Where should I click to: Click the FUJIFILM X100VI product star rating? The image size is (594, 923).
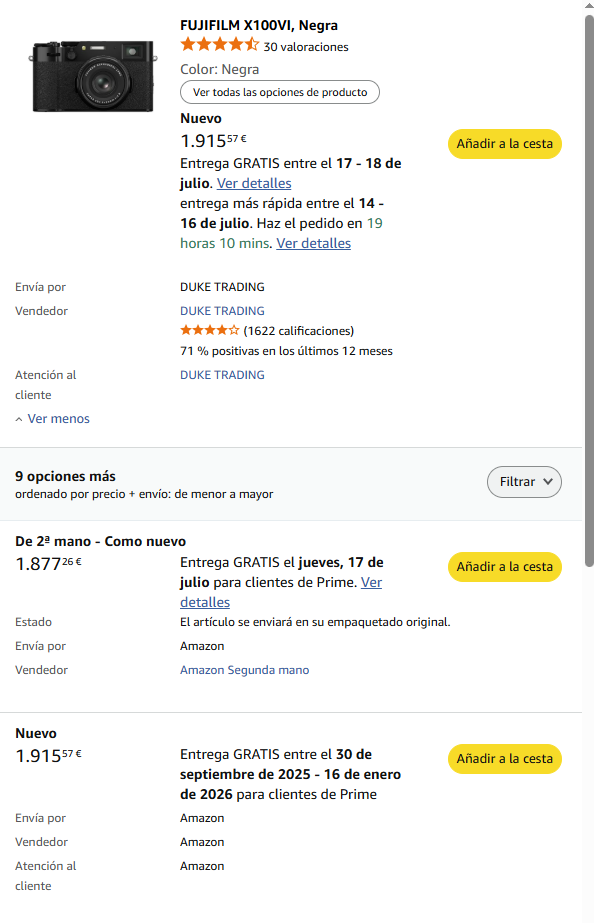[x=220, y=45]
